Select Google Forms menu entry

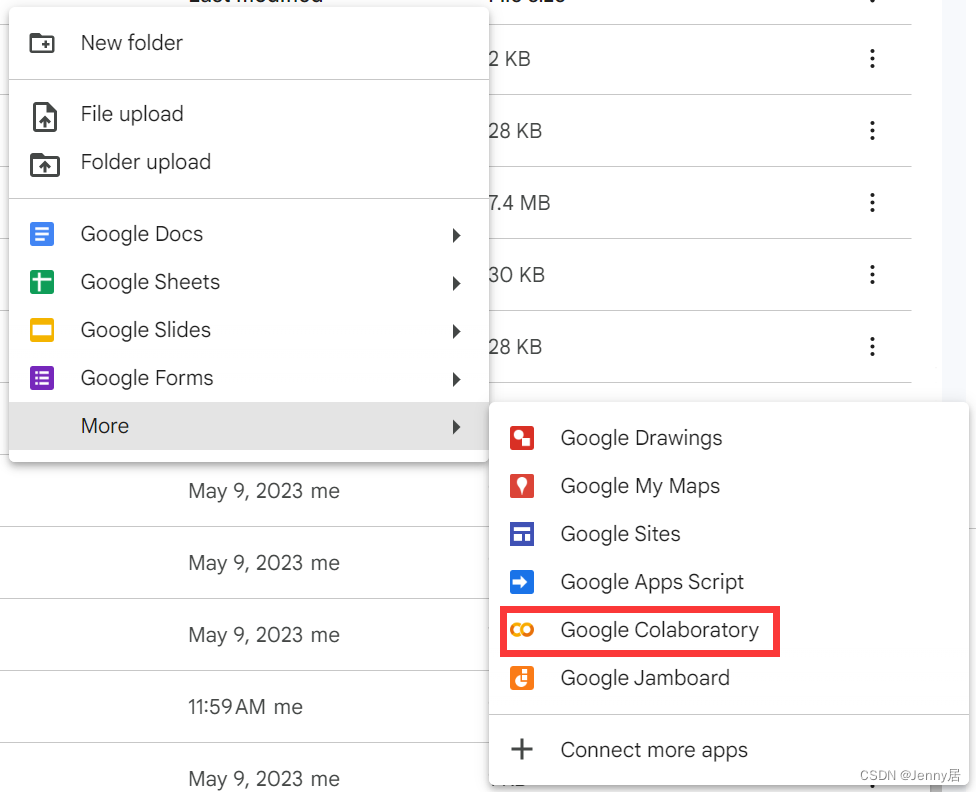click(249, 378)
